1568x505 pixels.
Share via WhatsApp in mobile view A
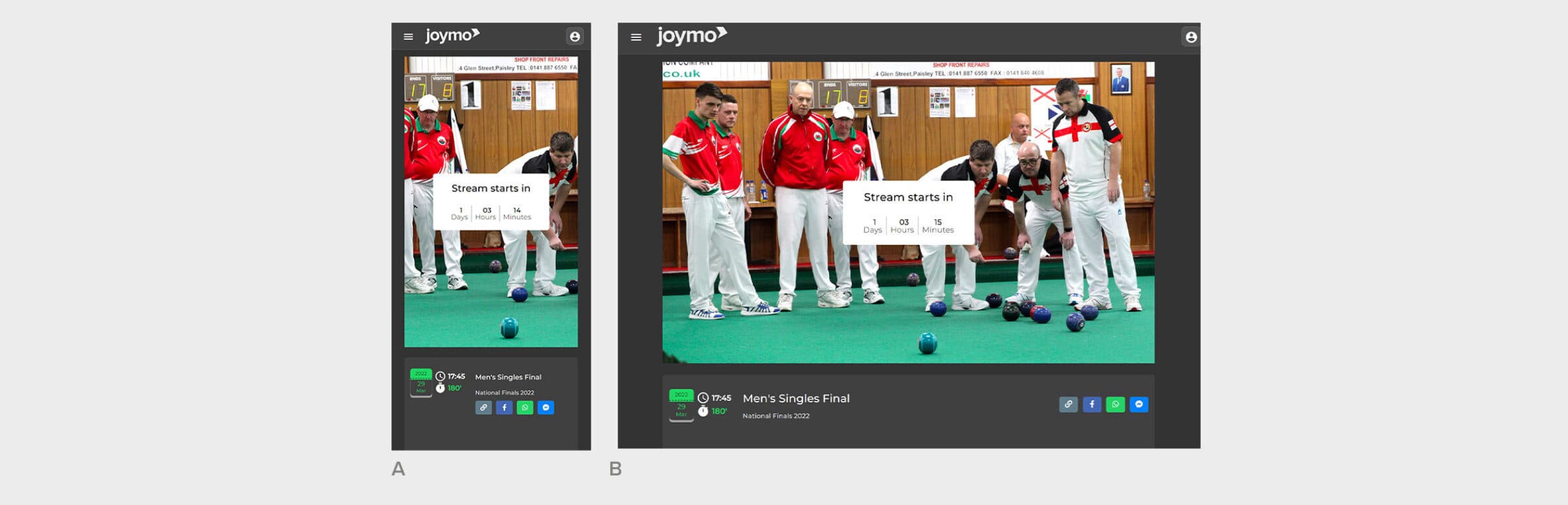[x=525, y=408]
